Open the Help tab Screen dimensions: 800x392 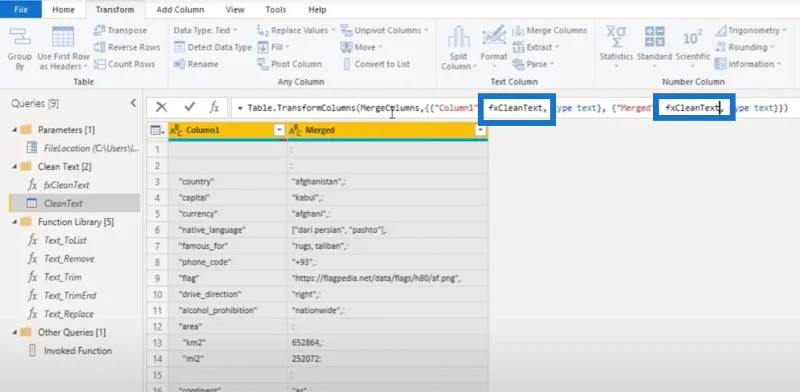point(317,9)
